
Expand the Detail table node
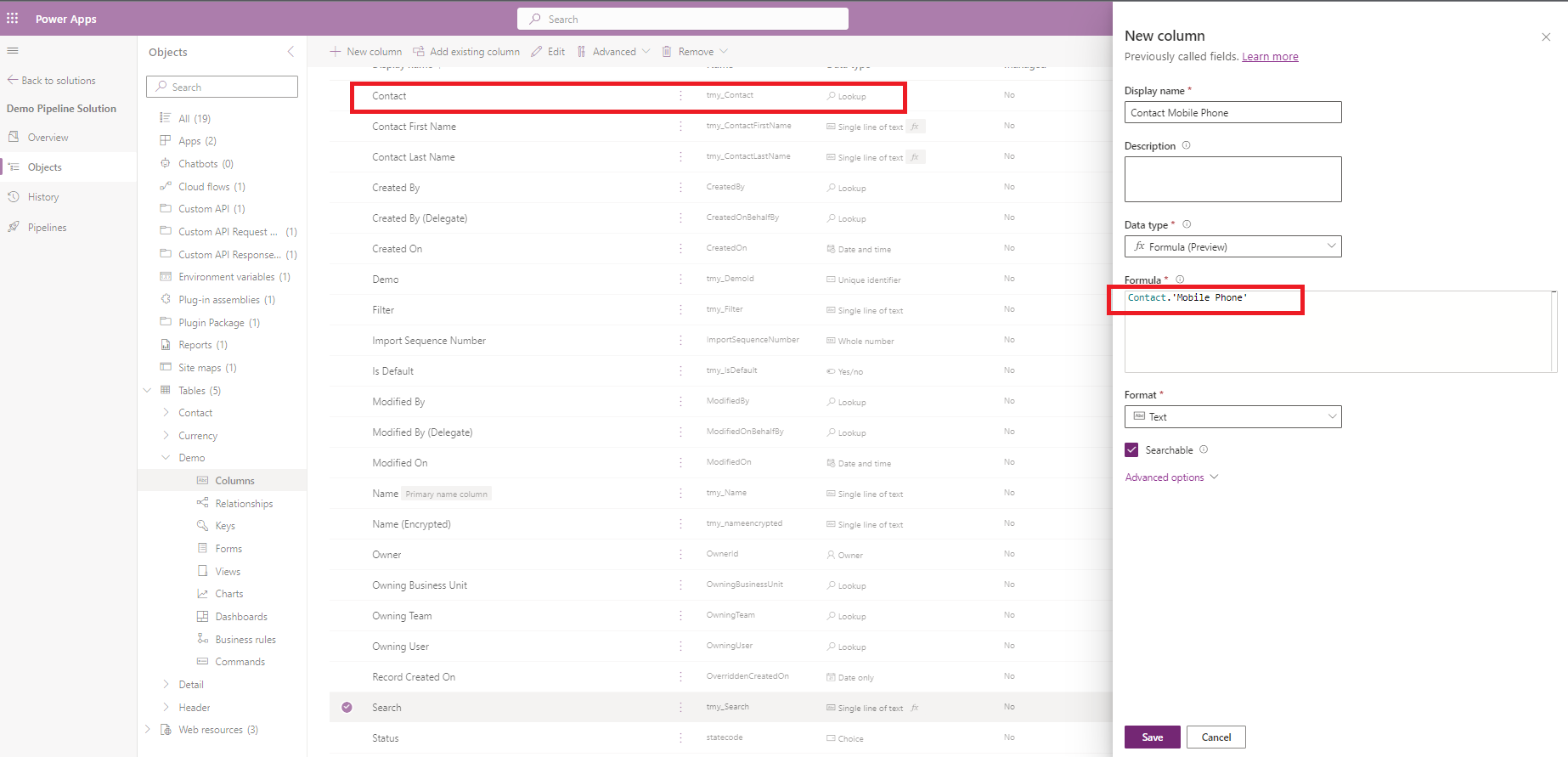pyautogui.click(x=166, y=685)
